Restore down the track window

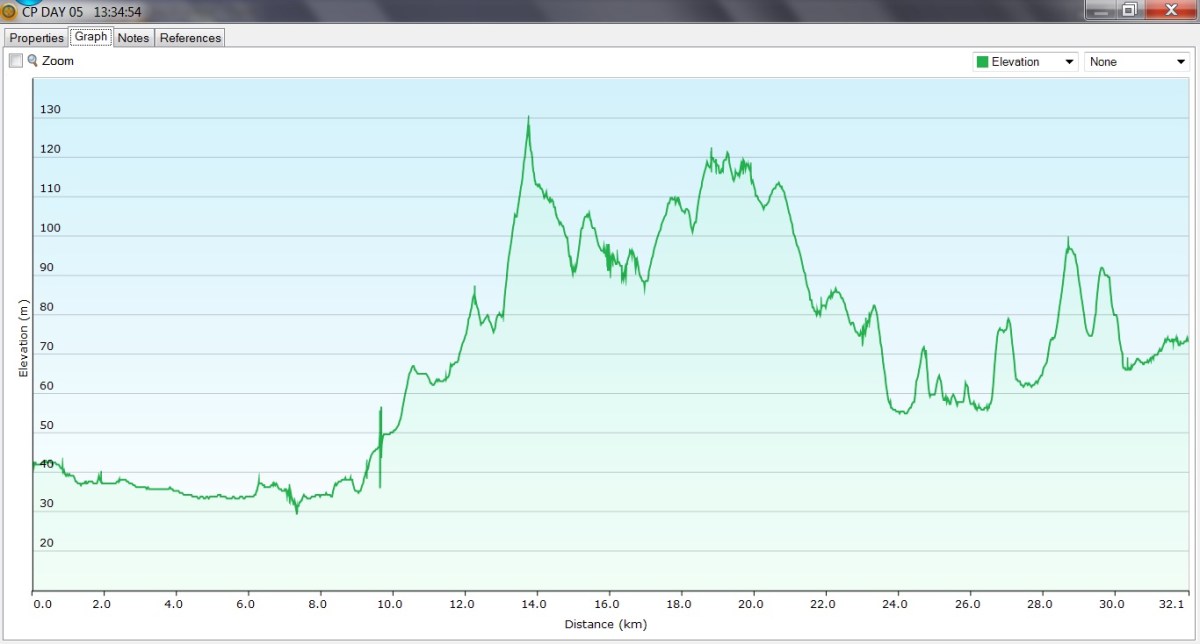(1129, 10)
